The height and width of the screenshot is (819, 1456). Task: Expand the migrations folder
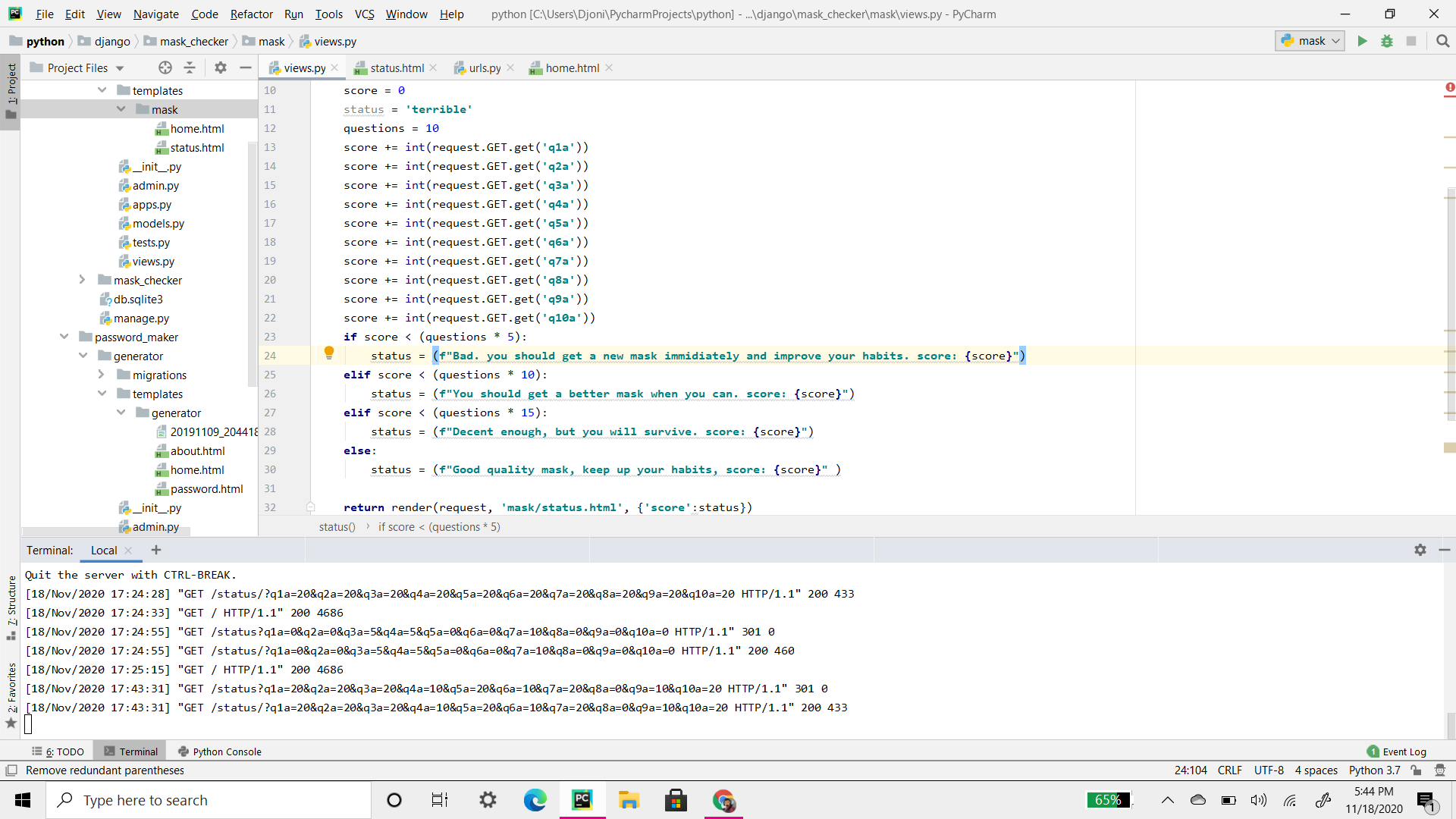click(101, 375)
